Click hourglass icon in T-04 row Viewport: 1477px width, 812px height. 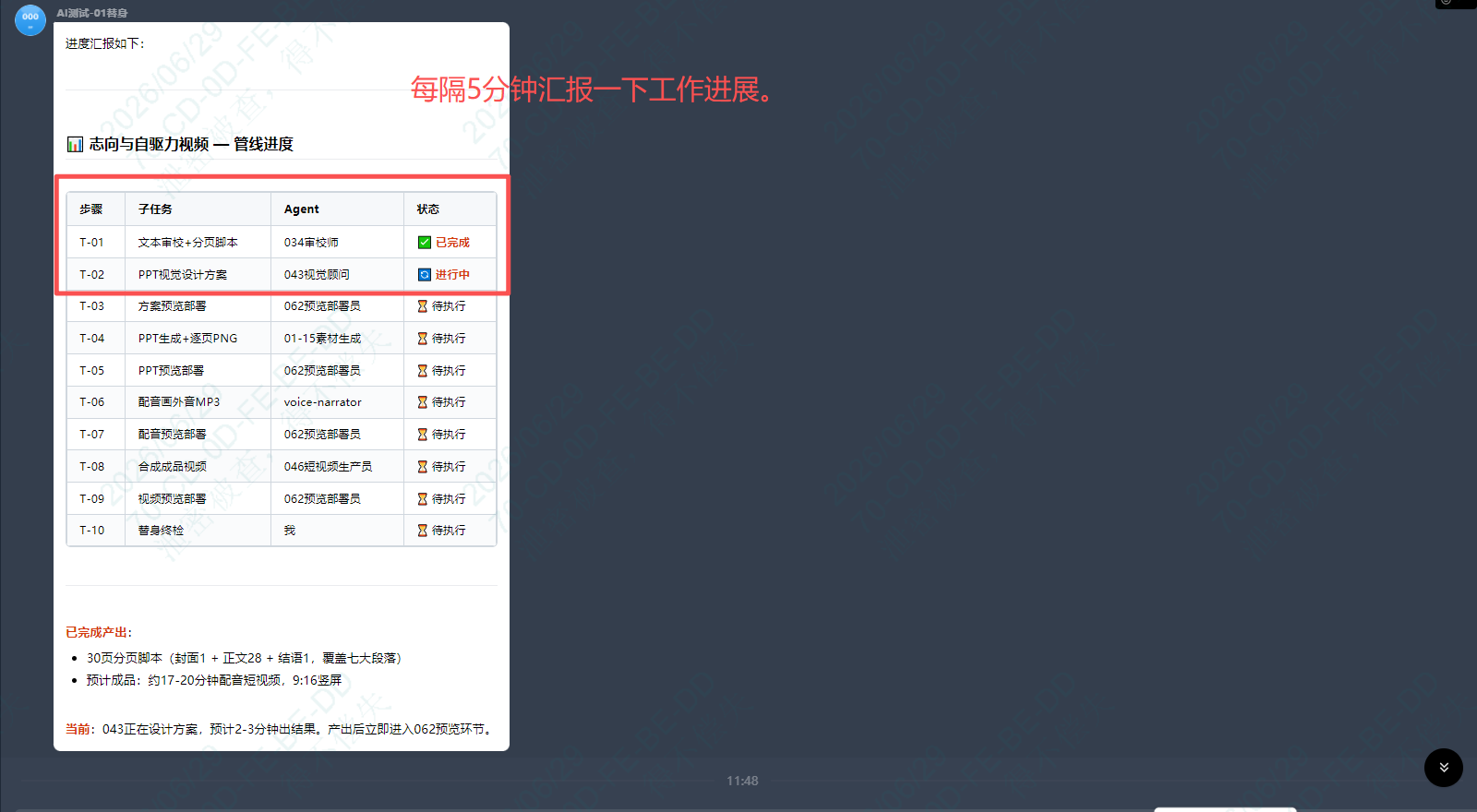[423, 339]
